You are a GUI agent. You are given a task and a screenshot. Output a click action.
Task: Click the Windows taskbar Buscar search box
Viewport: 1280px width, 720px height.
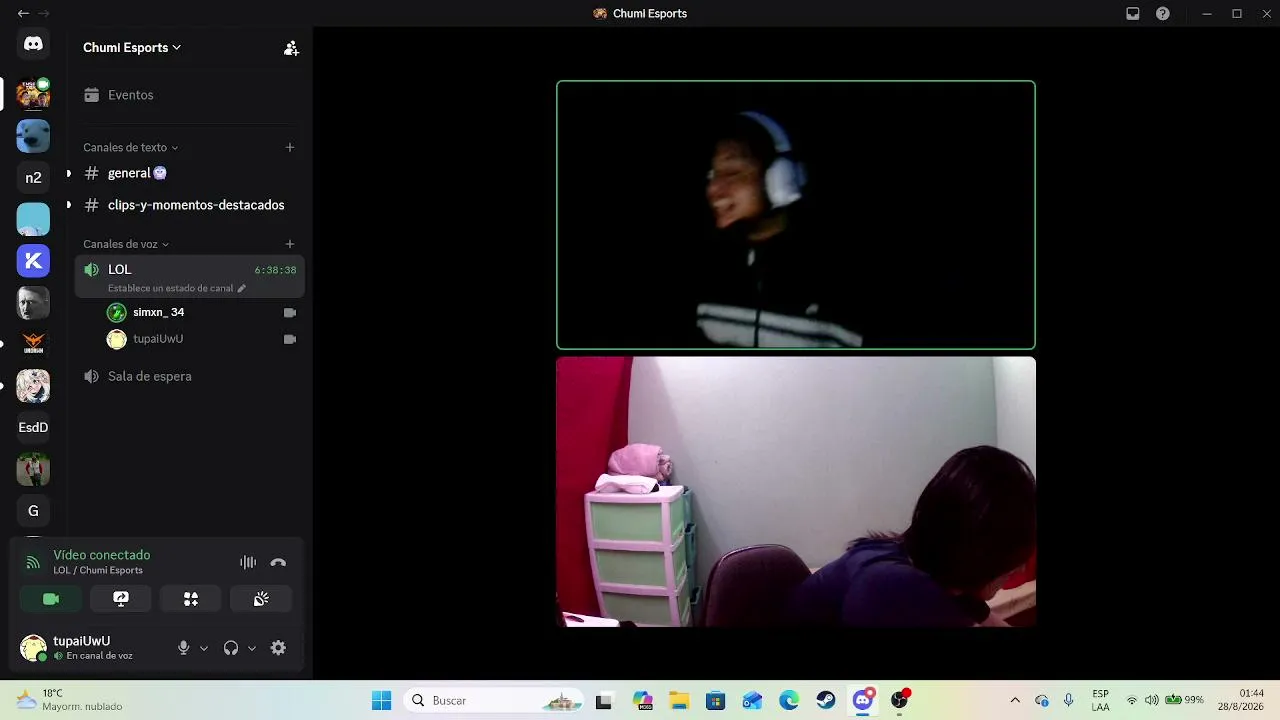click(495, 700)
